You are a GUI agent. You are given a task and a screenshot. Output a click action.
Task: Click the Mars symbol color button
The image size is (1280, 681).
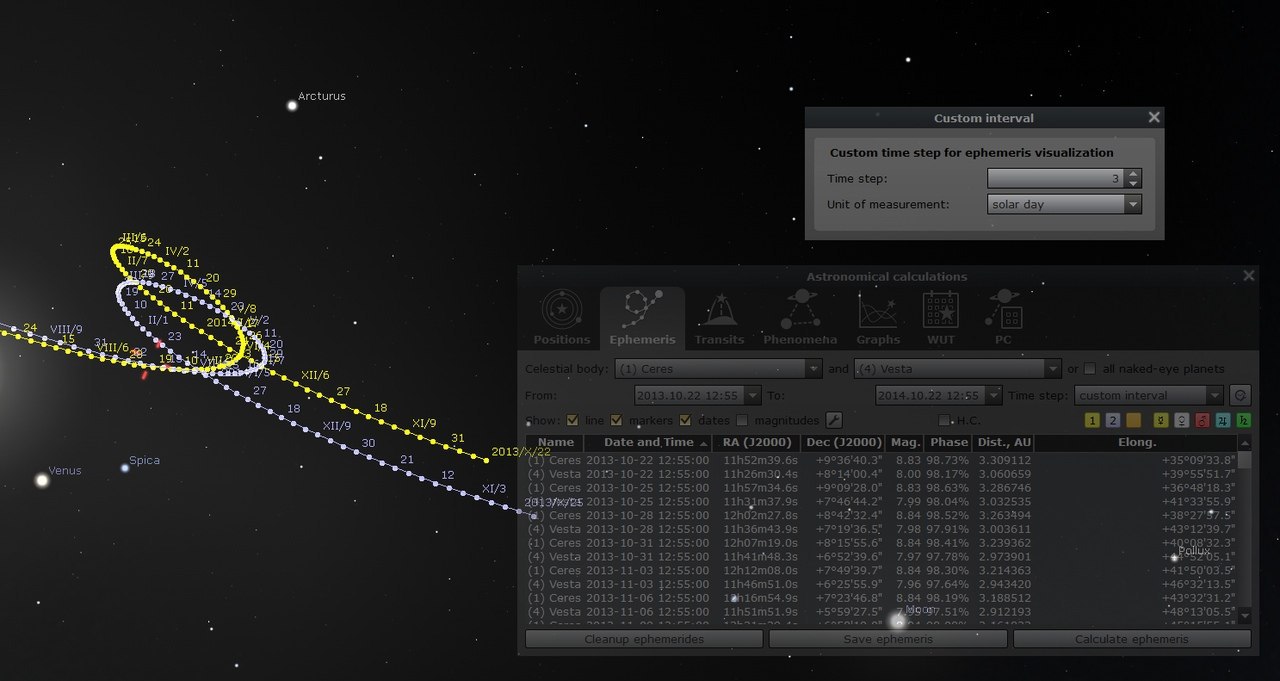[1203, 420]
